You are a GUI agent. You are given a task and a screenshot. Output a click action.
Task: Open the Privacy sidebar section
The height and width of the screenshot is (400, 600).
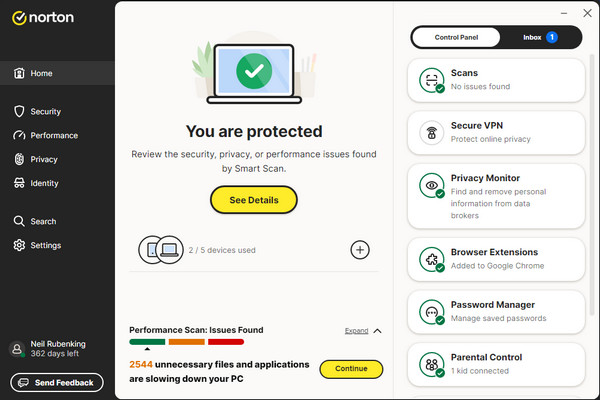coord(44,159)
